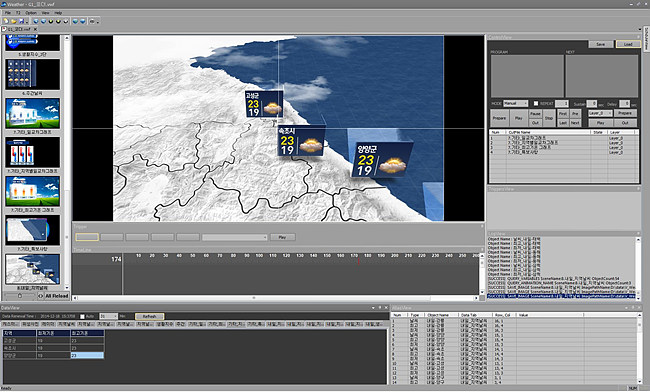Click the Prepare button beside Layer_0 dropdown
Image resolution: width=650 pixels, height=392 pixels.
coord(625,113)
